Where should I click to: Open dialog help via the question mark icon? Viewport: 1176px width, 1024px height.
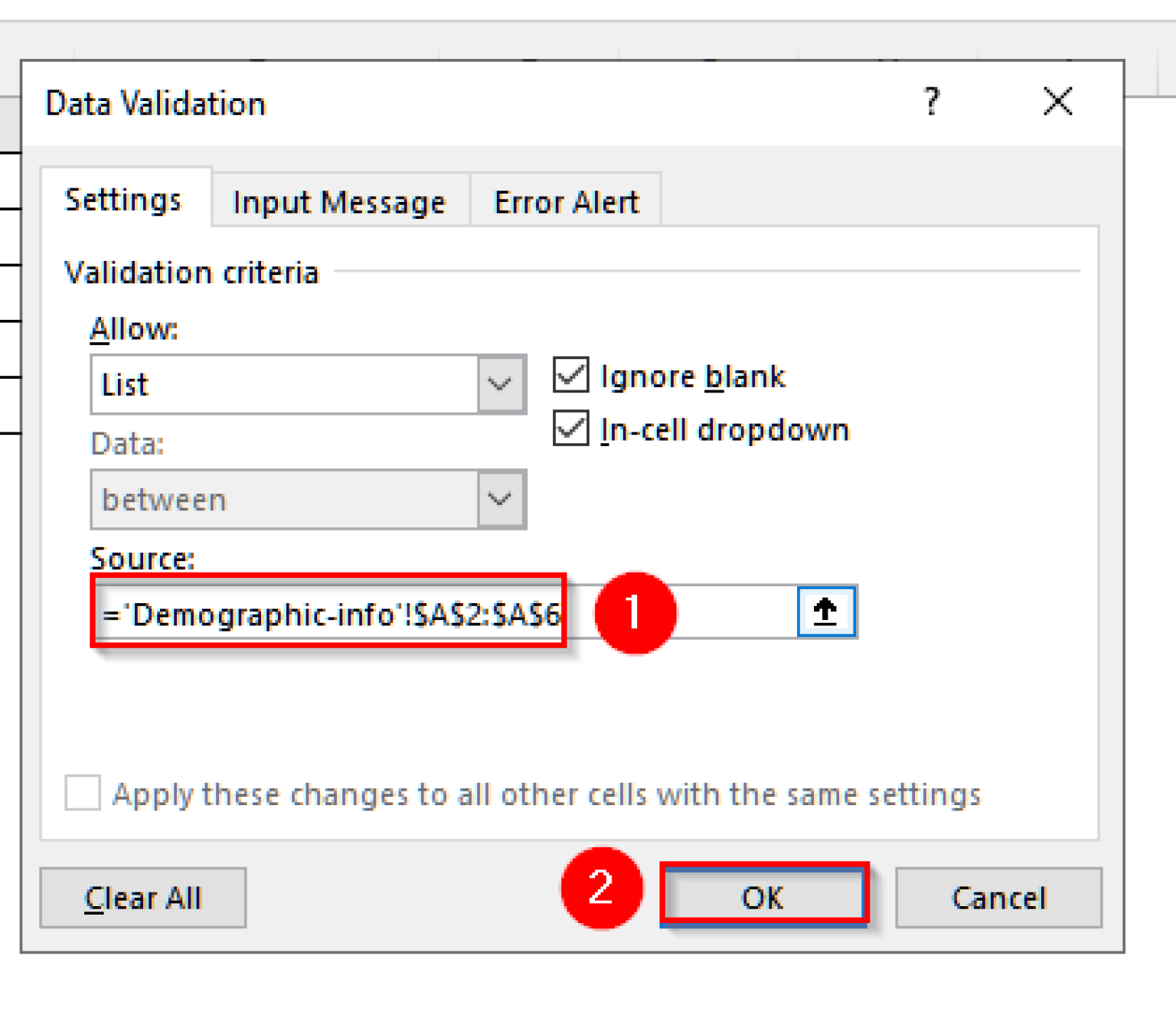pos(931,102)
